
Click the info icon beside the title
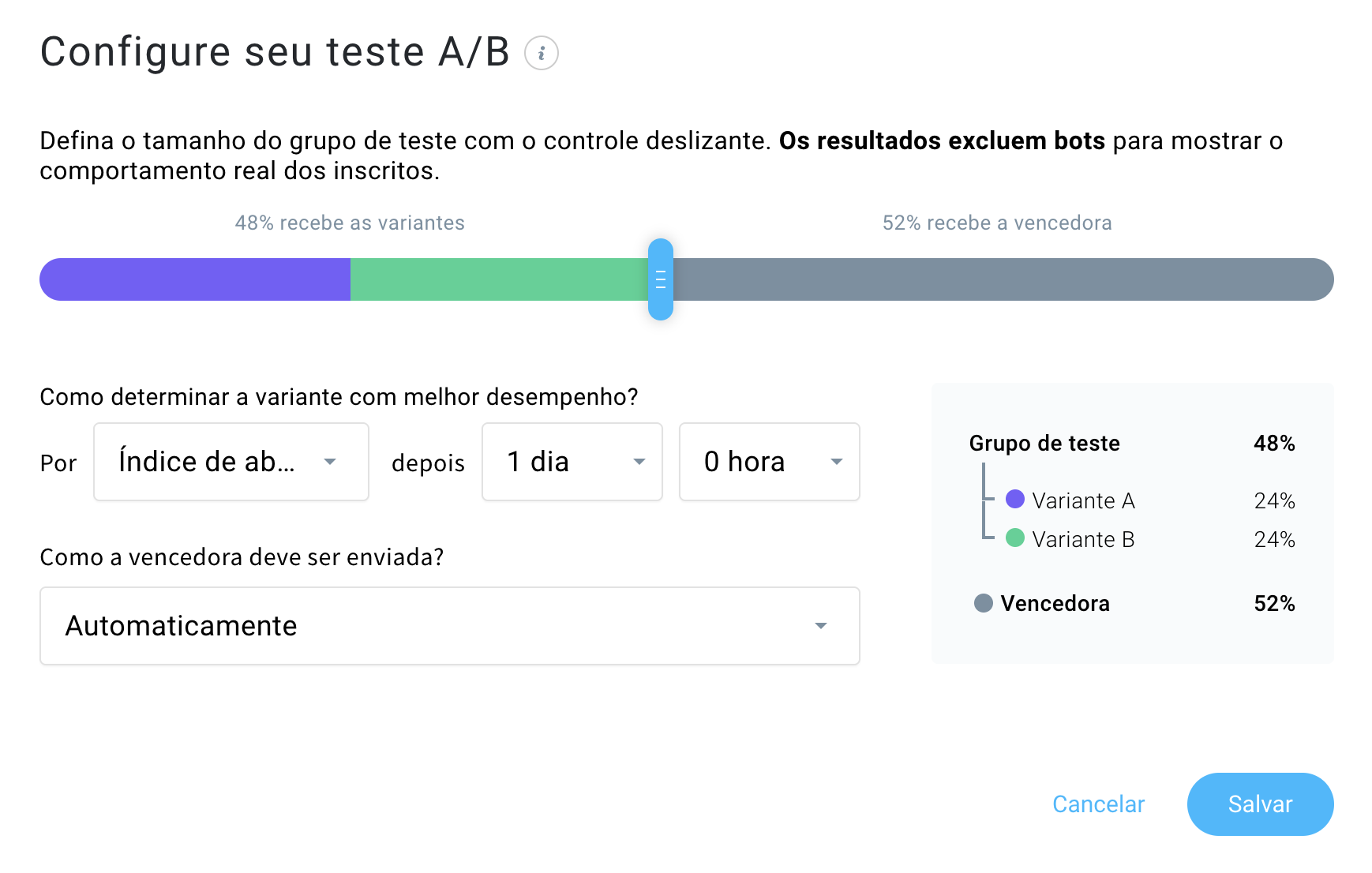point(542,54)
